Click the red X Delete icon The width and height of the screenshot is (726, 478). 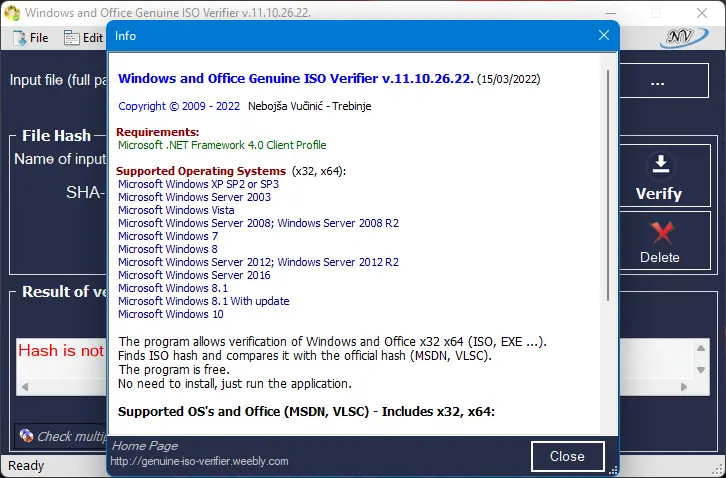tap(662, 233)
